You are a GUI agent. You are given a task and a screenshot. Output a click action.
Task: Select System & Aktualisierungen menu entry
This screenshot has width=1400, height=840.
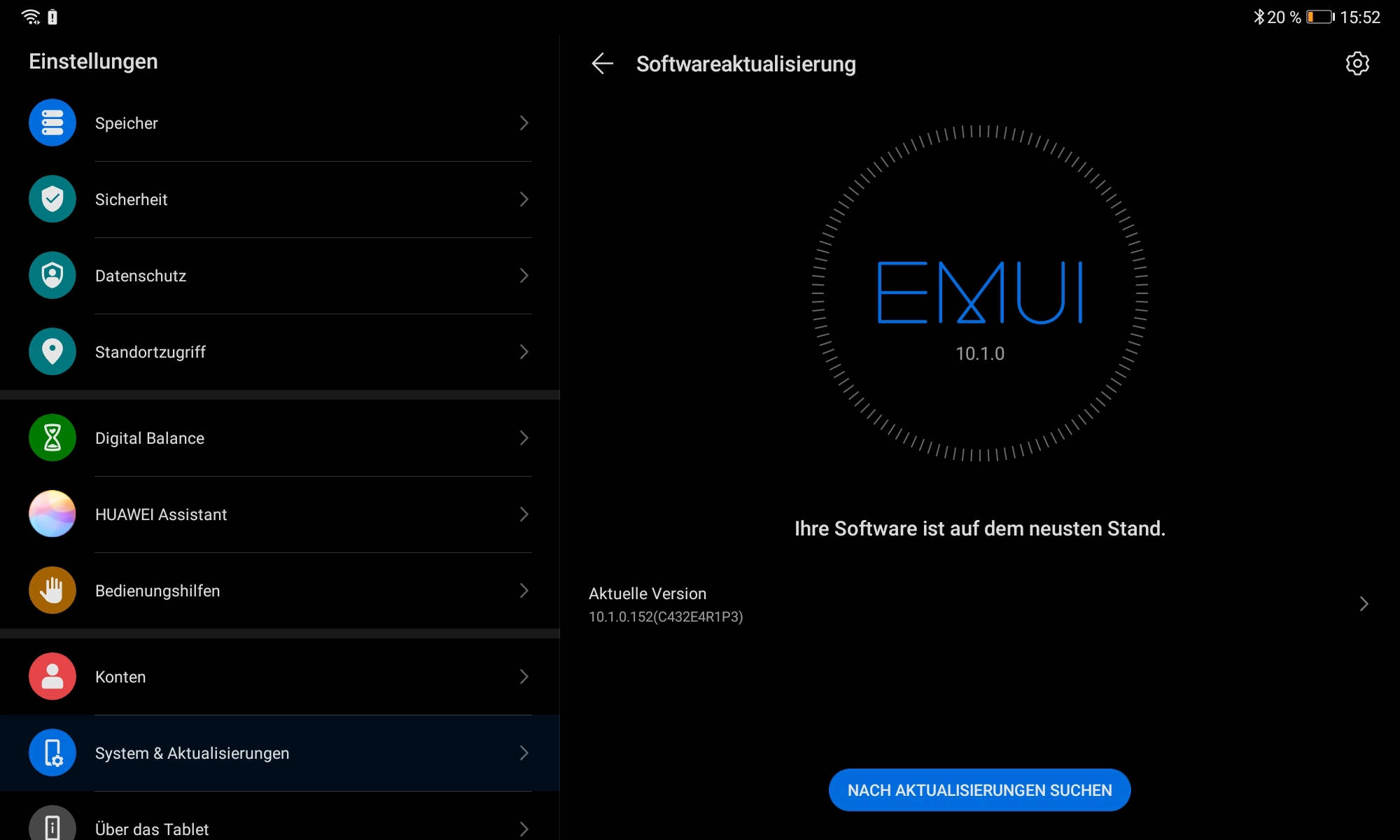point(280,753)
